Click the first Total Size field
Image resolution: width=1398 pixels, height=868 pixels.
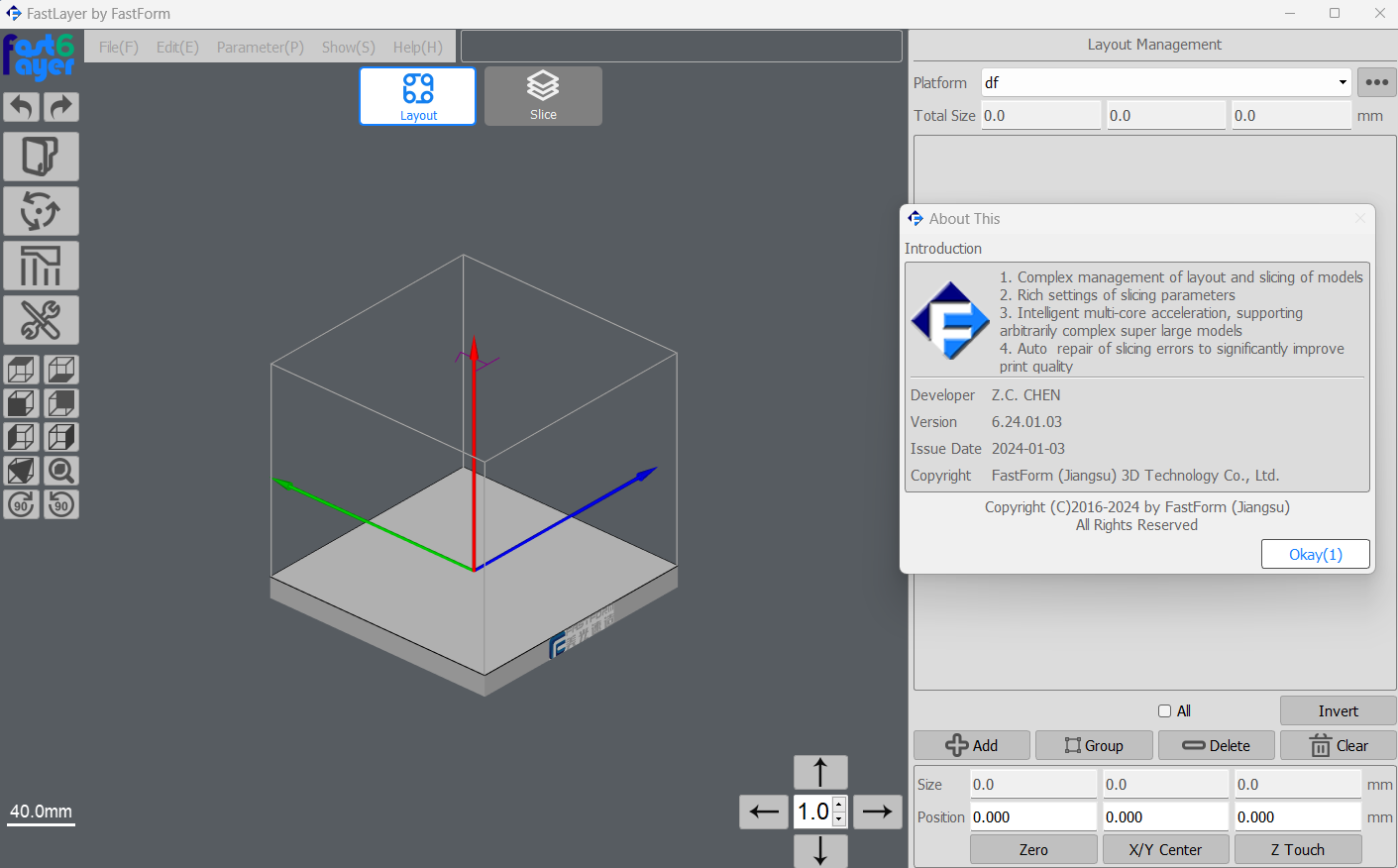[x=1040, y=115]
